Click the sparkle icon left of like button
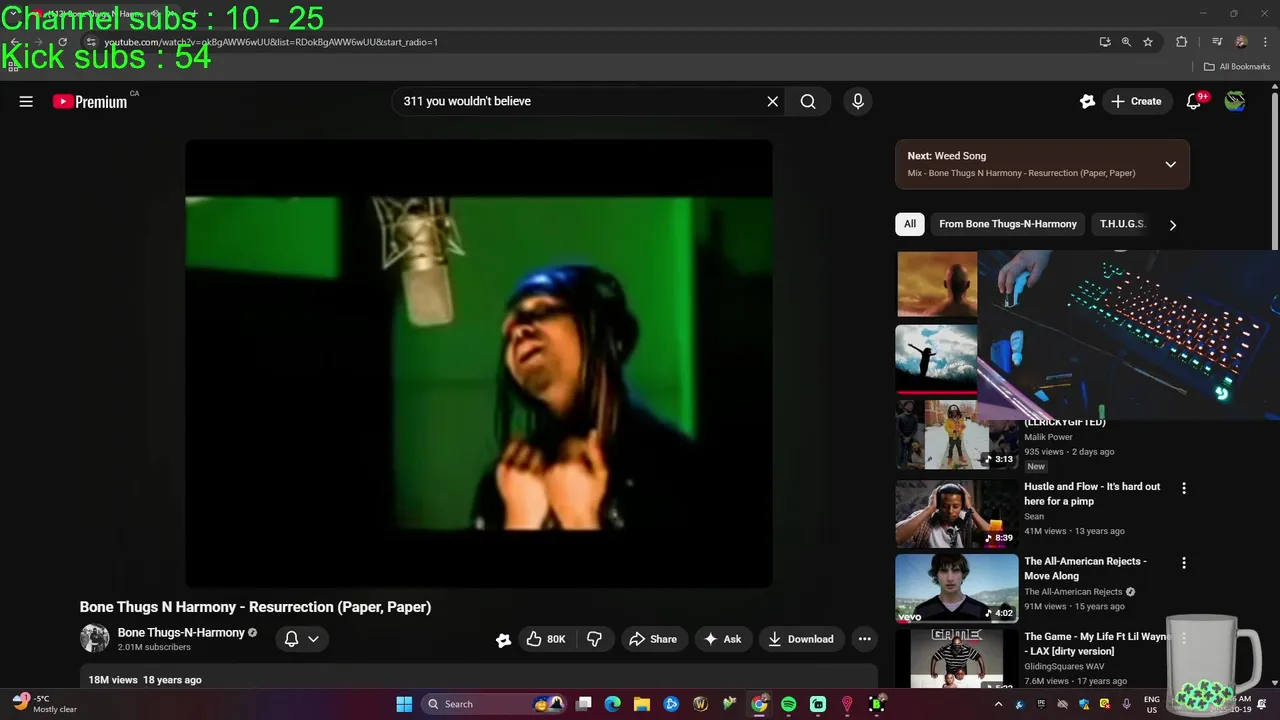 pos(503,640)
